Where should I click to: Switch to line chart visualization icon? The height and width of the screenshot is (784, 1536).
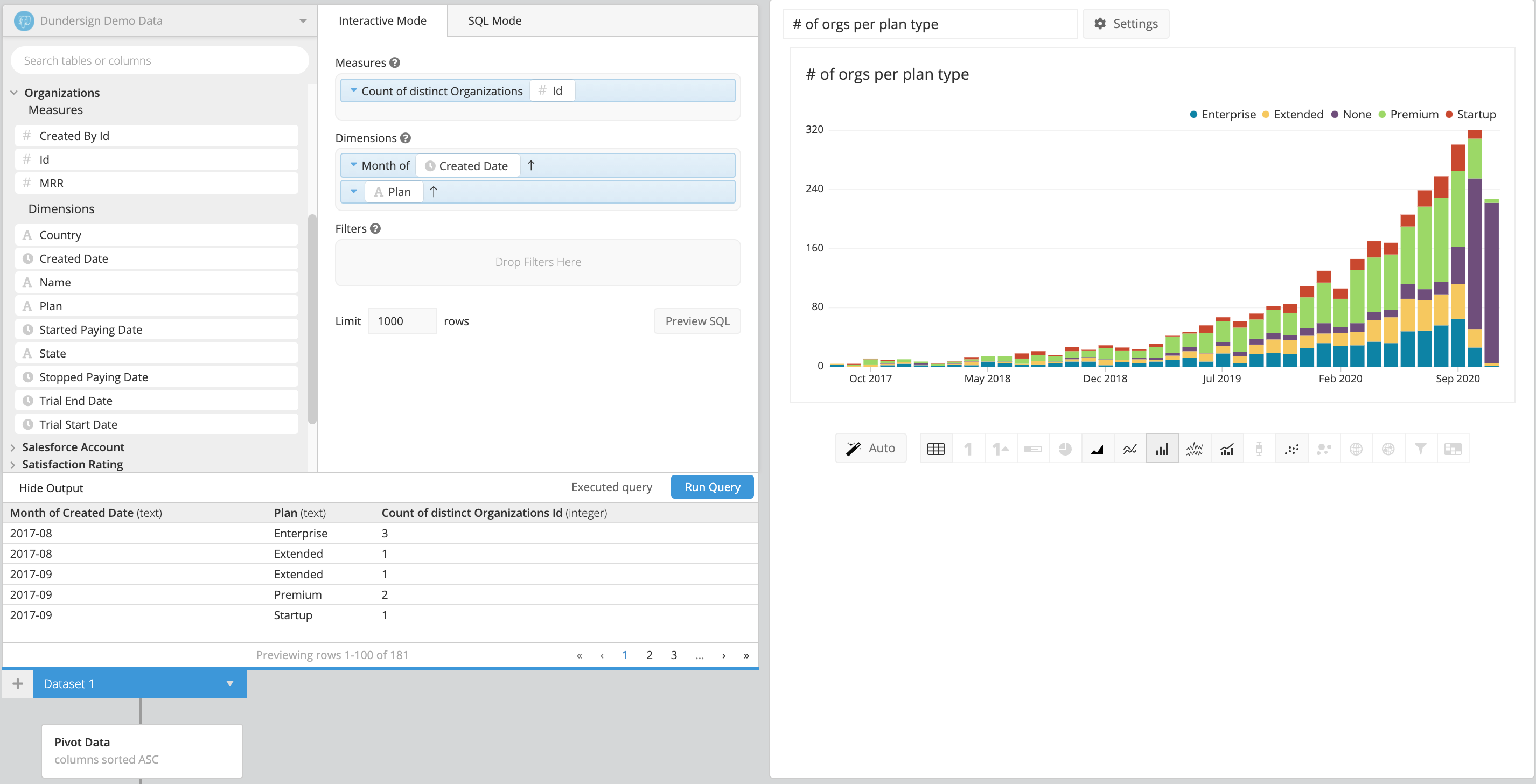click(1128, 448)
